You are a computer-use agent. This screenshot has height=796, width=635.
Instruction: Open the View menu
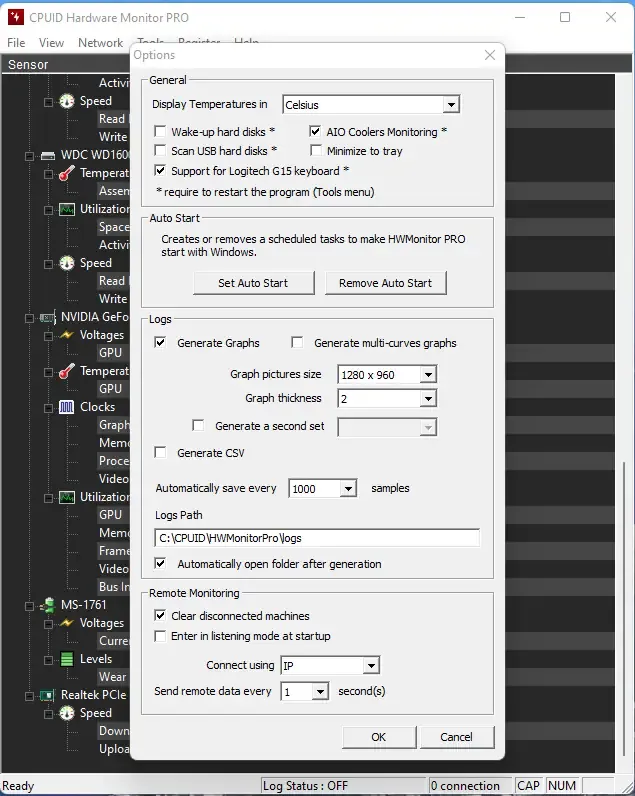coord(51,43)
